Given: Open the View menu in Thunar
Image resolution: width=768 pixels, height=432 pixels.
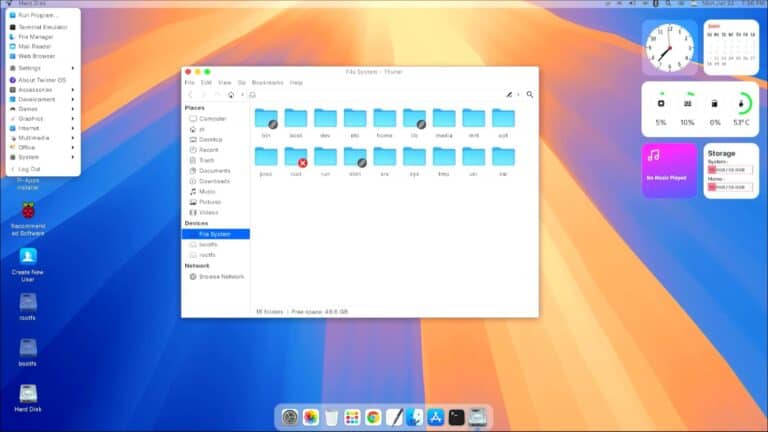Looking at the screenshot, I should (224, 83).
